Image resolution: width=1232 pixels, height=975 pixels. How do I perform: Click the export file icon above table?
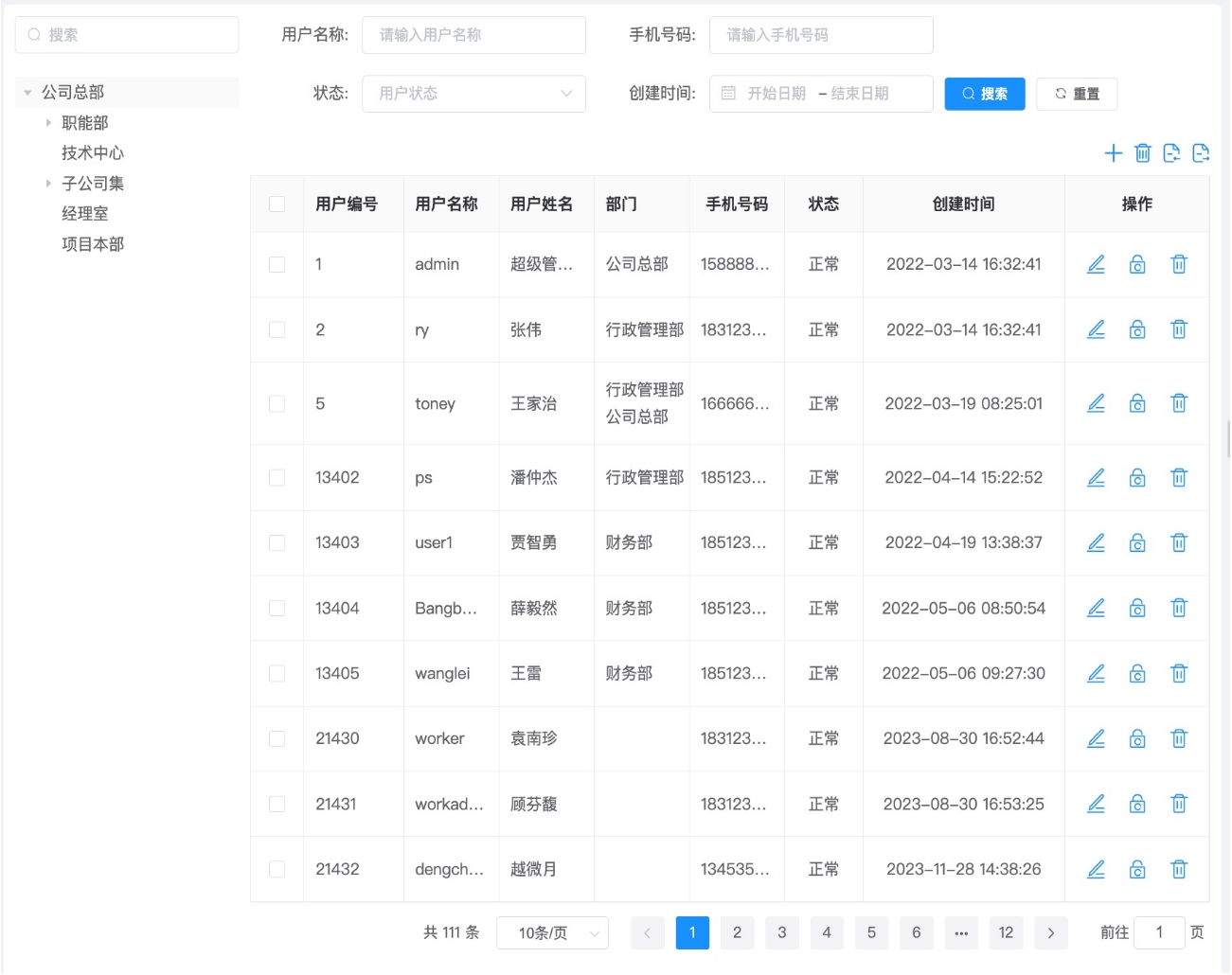click(1201, 153)
